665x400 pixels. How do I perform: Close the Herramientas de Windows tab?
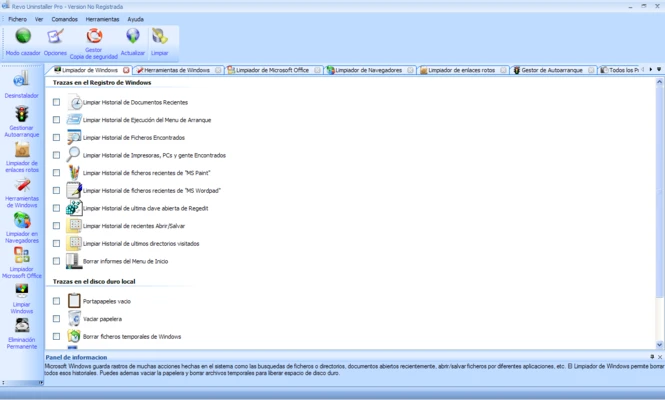[218, 70]
